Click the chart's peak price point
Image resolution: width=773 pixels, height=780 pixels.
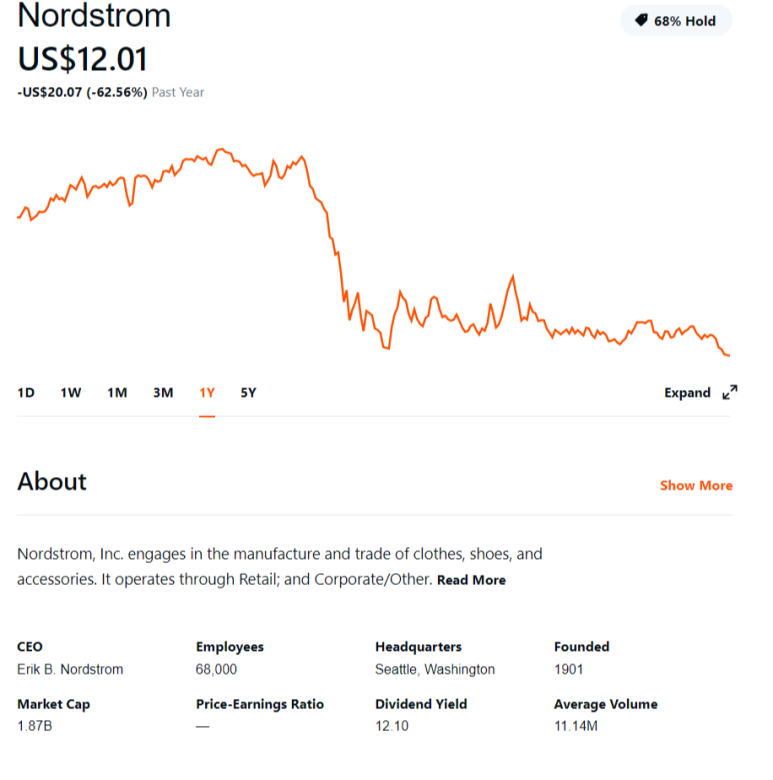(221, 149)
